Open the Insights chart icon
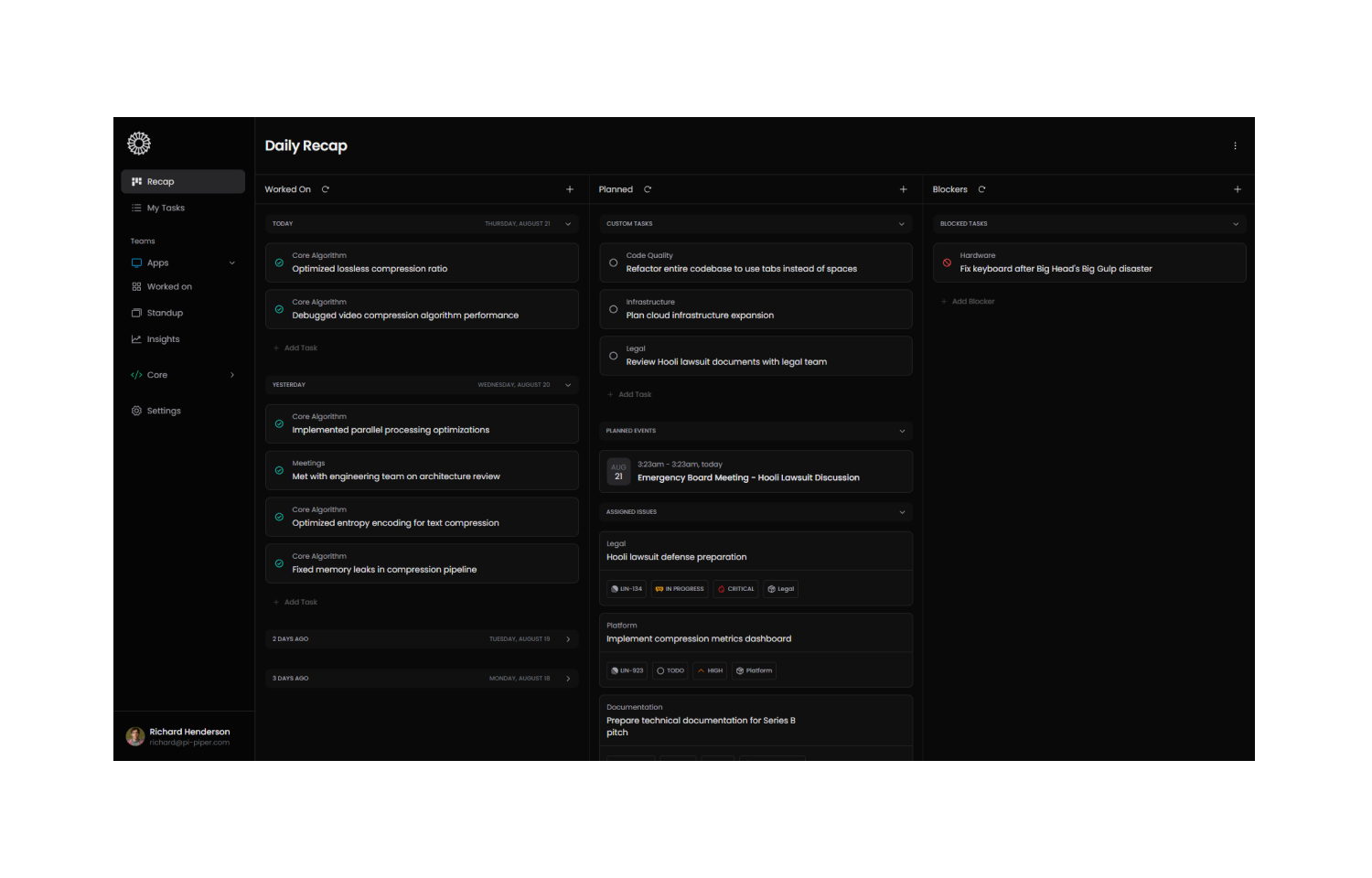Screen dimensions: 1372x878 pos(136,338)
